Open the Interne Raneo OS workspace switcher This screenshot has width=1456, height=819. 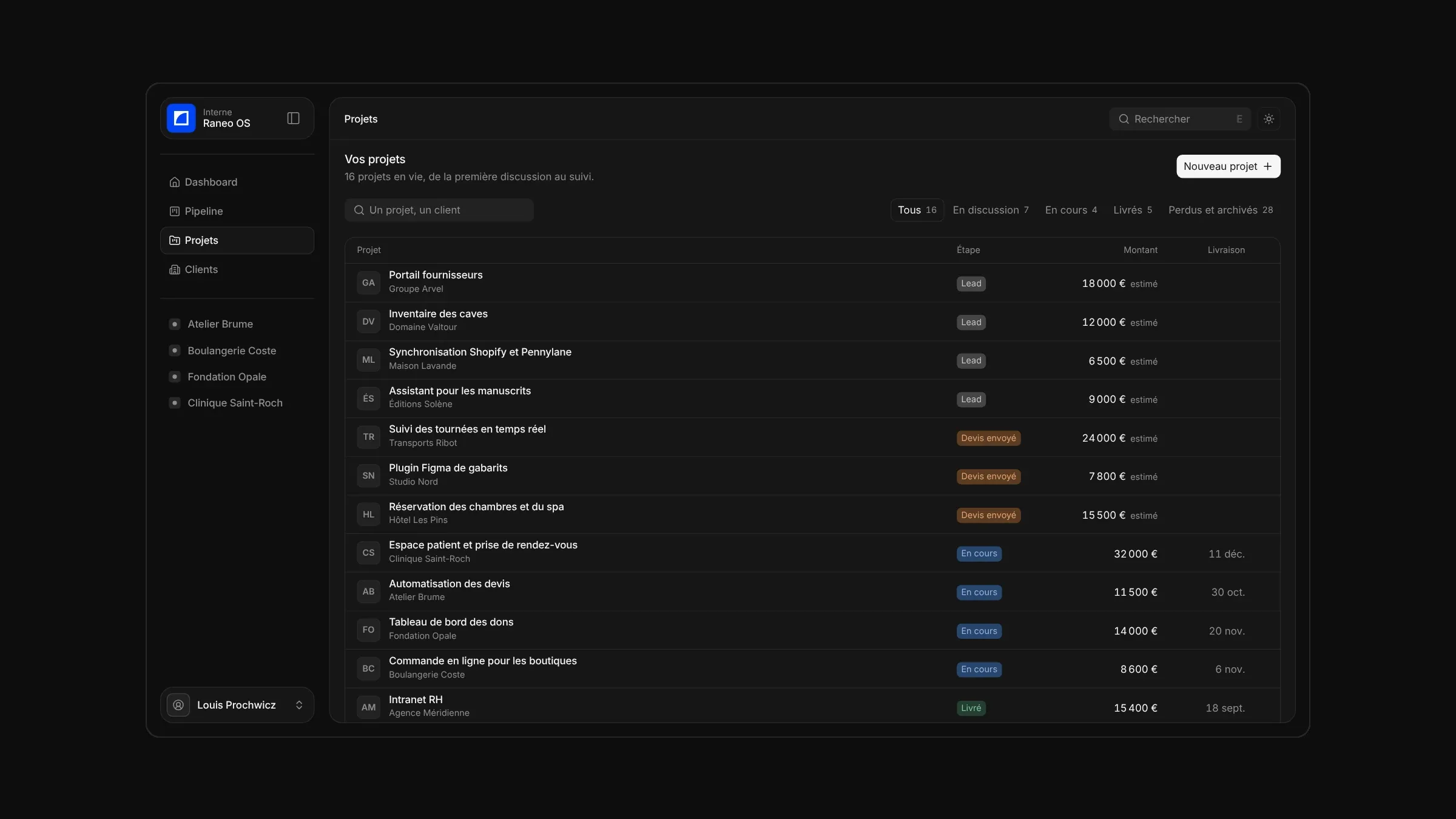(x=237, y=118)
